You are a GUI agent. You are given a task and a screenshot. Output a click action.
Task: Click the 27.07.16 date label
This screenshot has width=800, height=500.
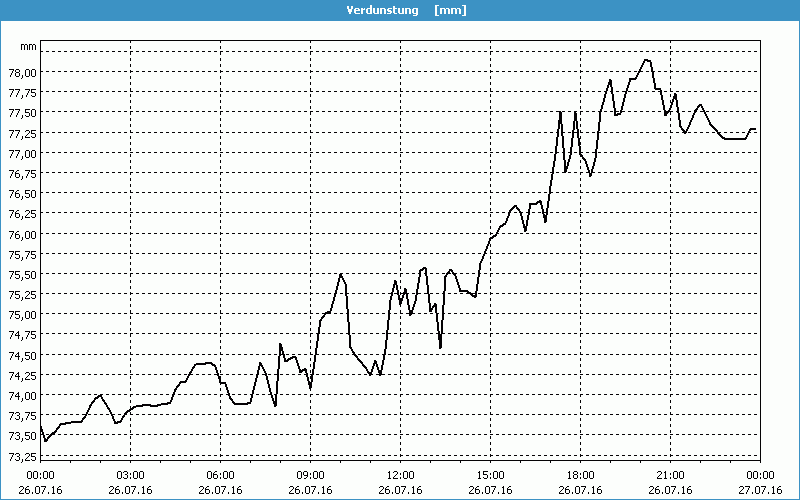(760, 490)
